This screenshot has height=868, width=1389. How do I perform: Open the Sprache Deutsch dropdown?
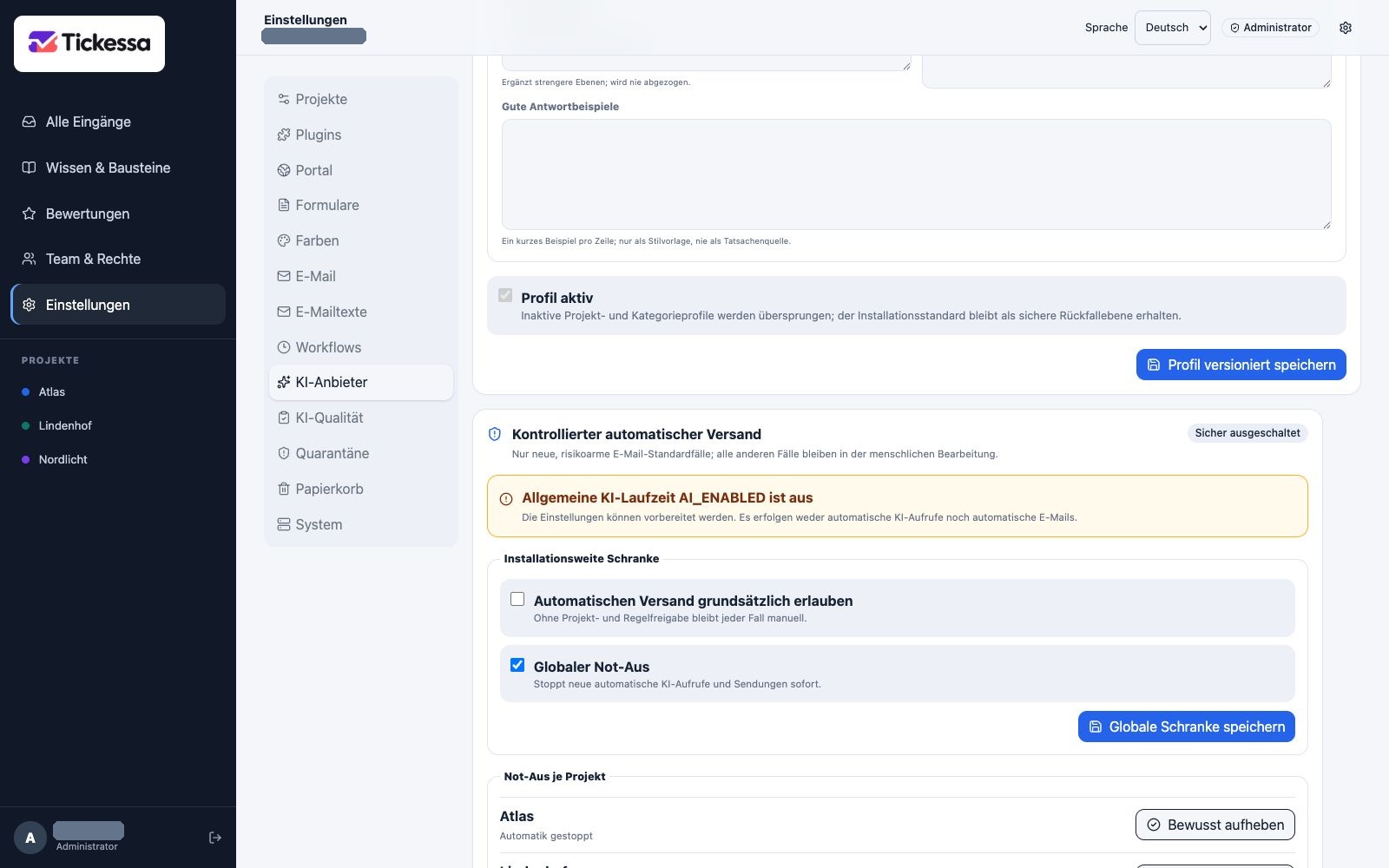(x=1173, y=28)
